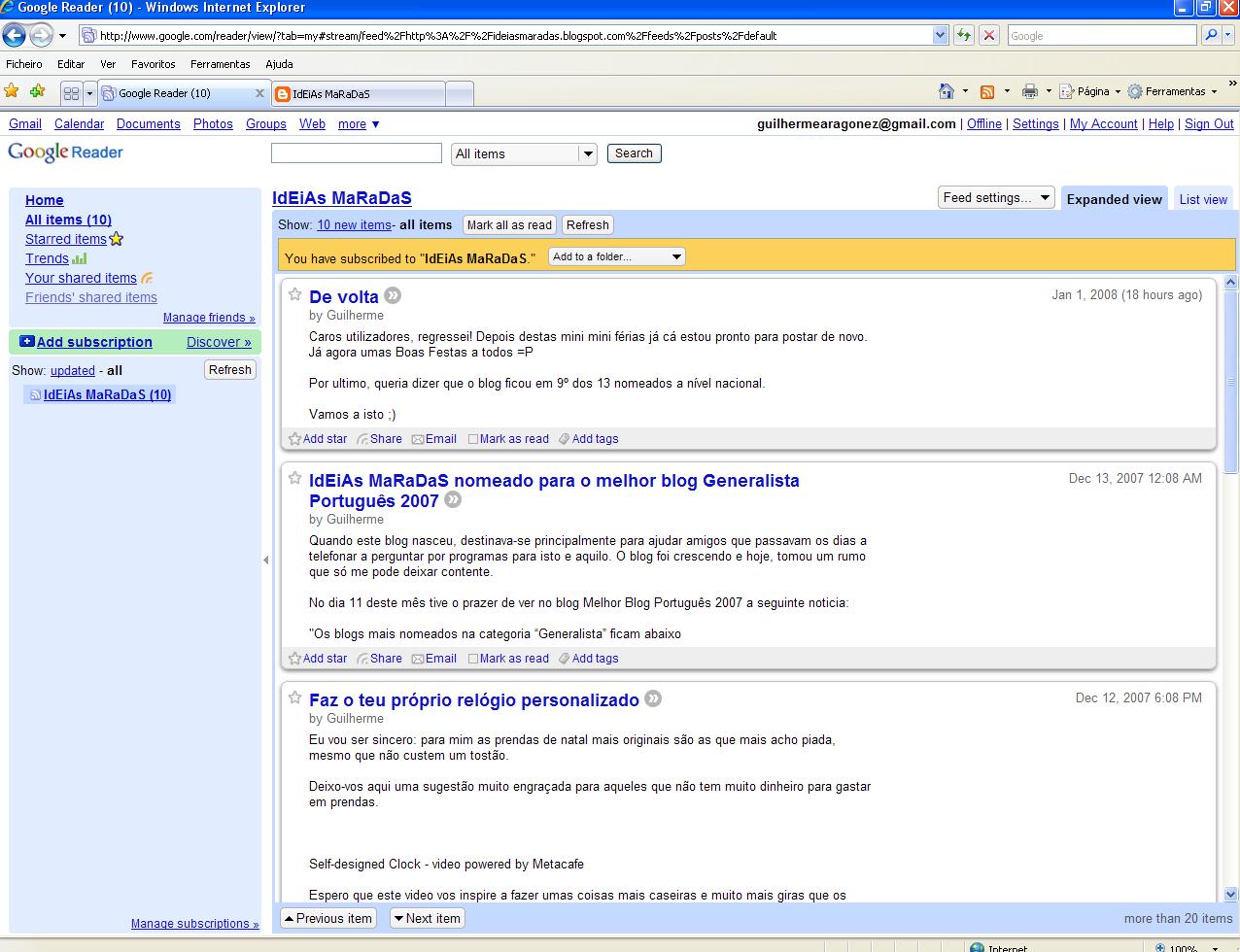
Task: Click the 'Mark all as read' button
Action: [x=509, y=225]
